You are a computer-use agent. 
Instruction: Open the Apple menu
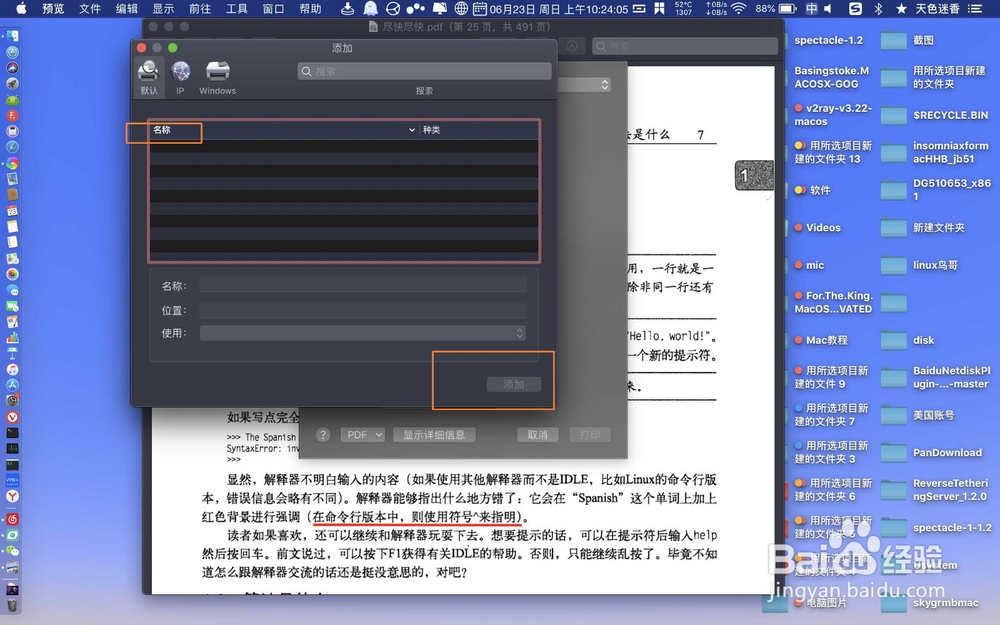pyautogui.click(x=21, y=8)
